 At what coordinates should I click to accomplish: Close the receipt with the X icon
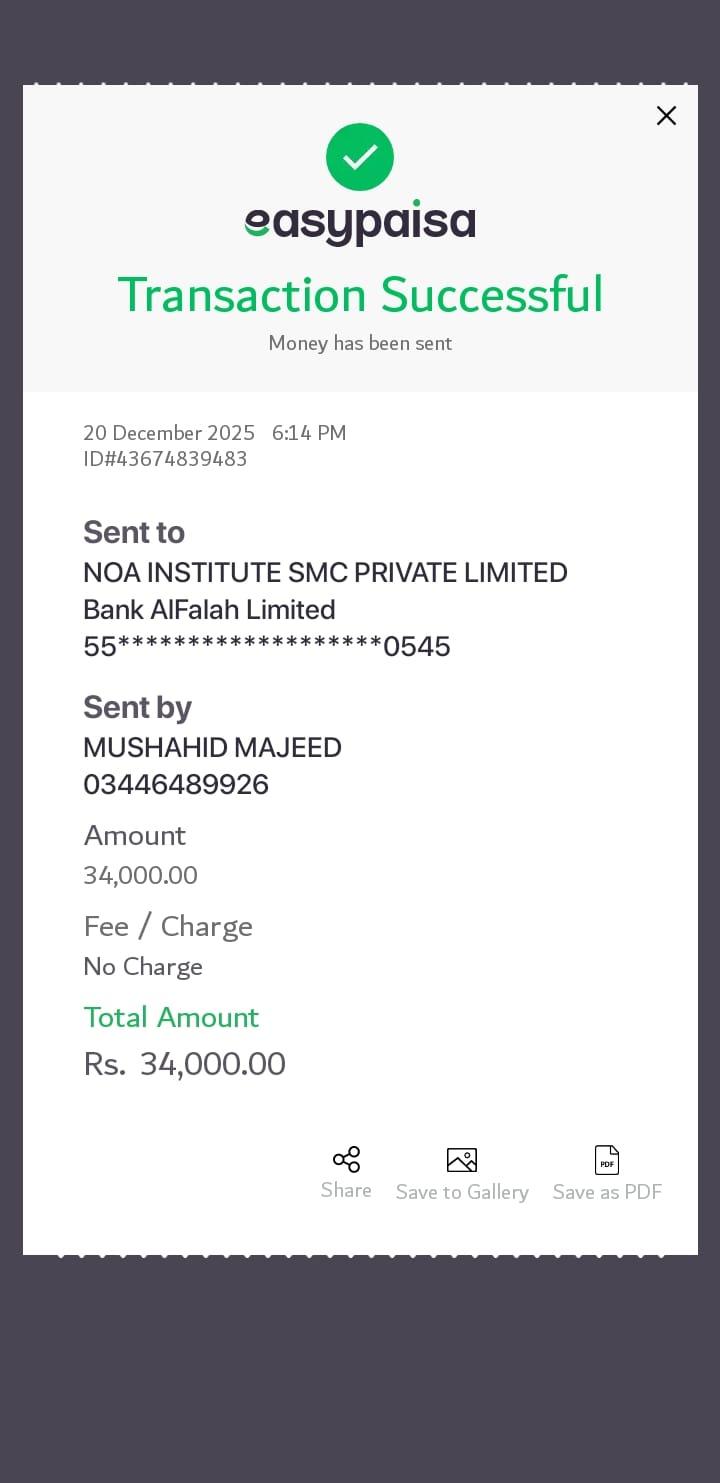(666, 116)
